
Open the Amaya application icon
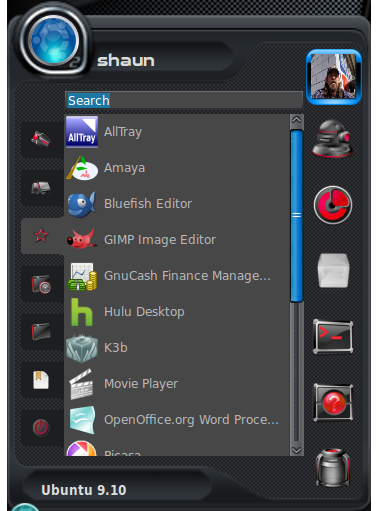(x=82, y=168)
